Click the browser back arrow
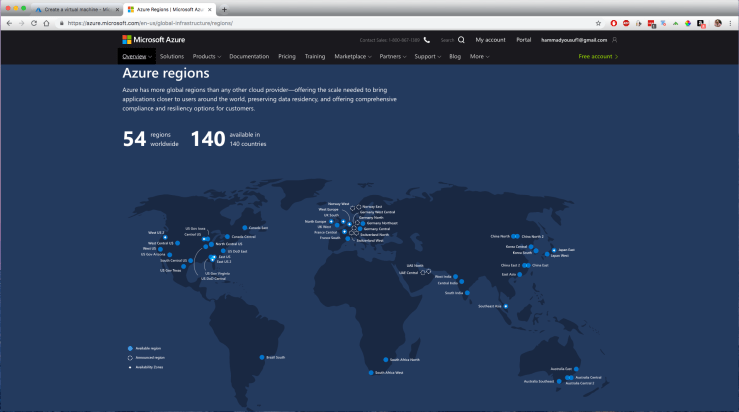 coord(9,23)
